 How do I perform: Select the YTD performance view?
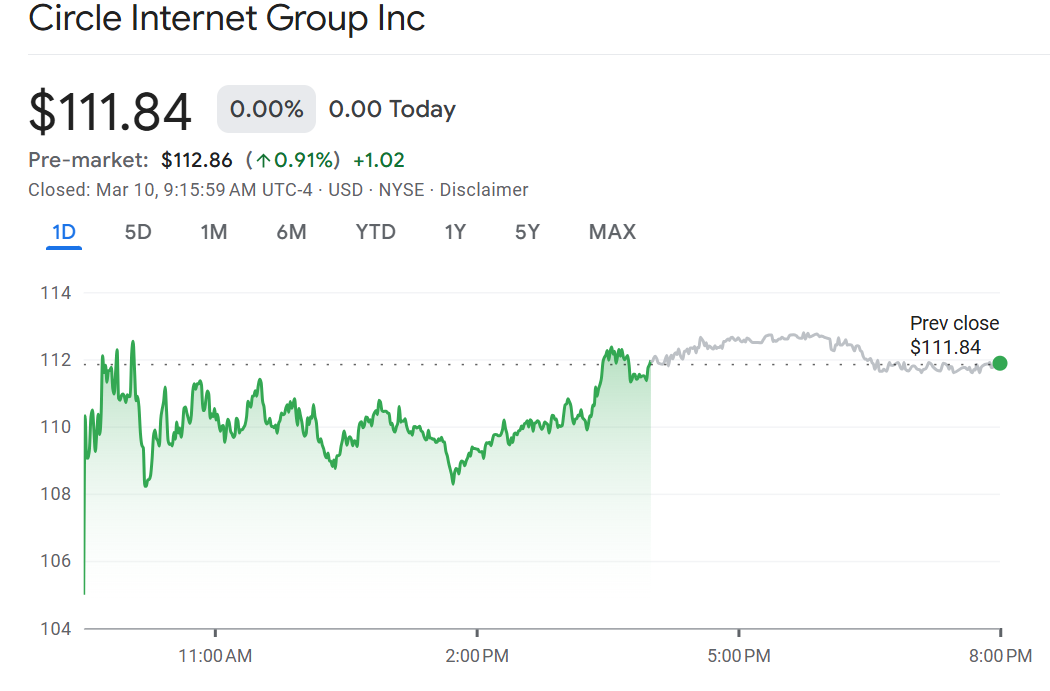coord(375,231)
